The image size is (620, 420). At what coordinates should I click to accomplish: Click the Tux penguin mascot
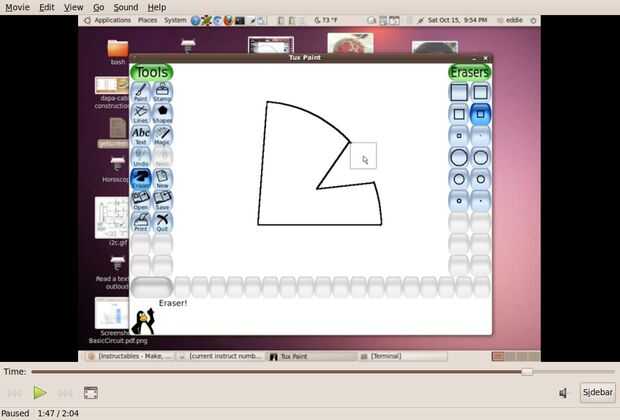(143, 321)
